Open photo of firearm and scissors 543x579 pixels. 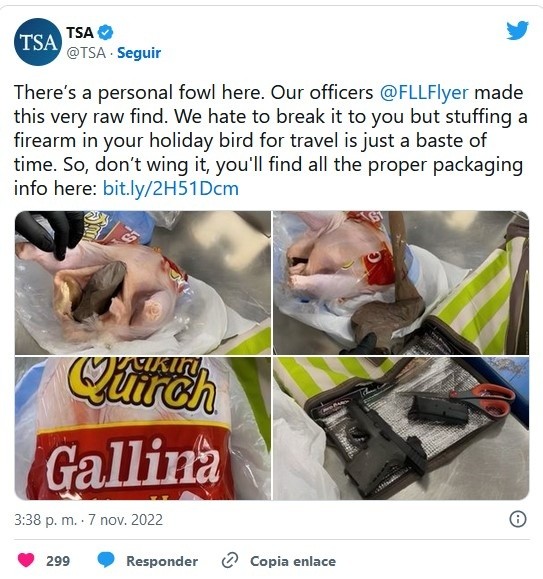pos(401,428)
